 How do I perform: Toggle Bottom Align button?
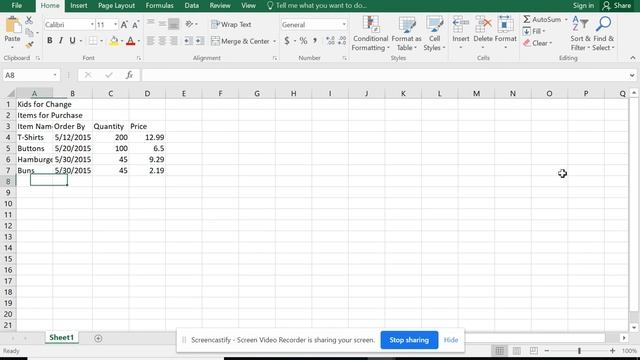point(173,24)
